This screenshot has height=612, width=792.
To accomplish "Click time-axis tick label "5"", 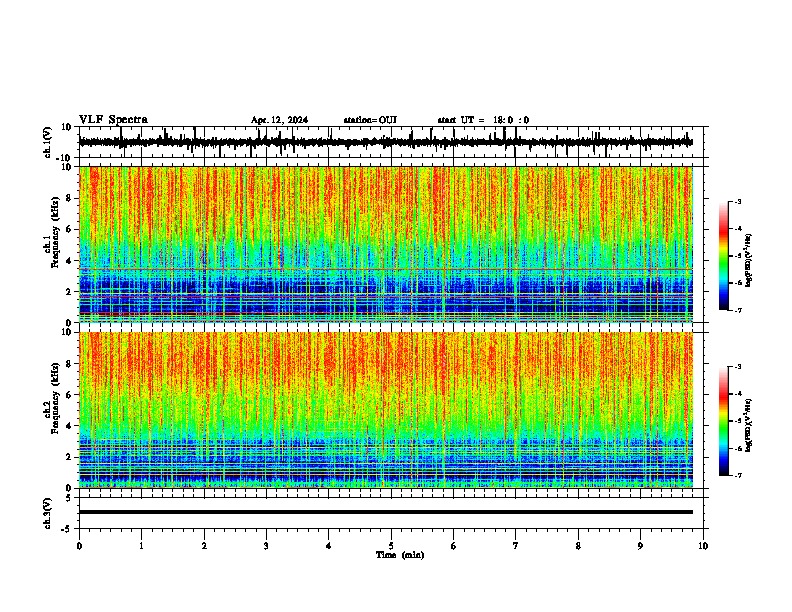I will [391, 546].
